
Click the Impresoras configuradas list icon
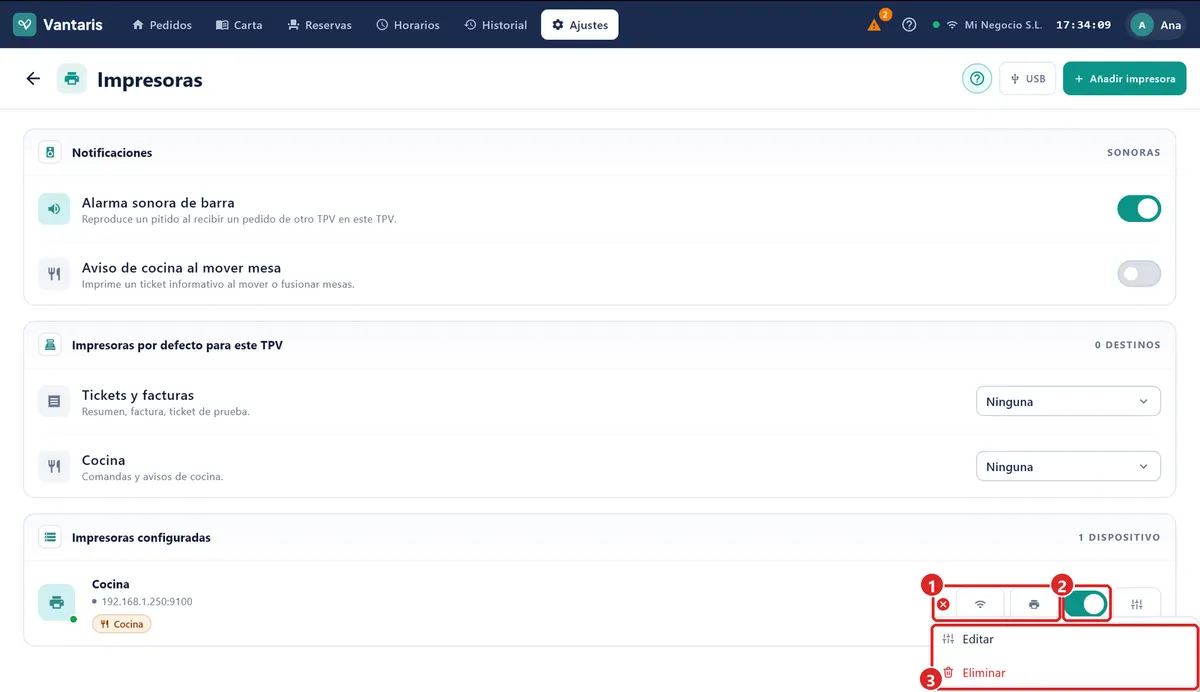[50, 537]
